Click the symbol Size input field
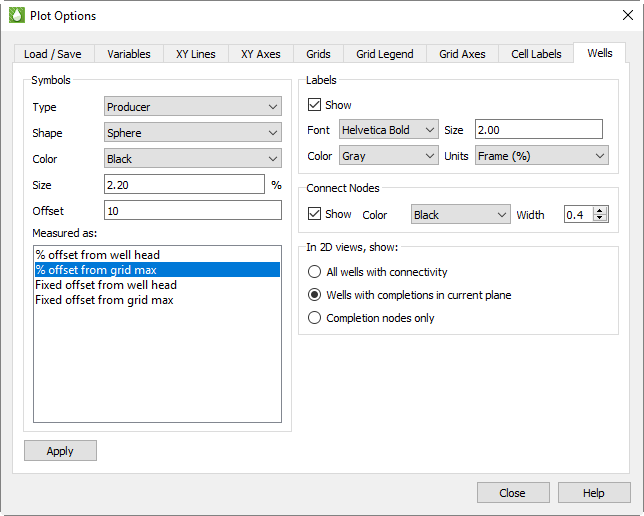Viewport: 644px width, 516px height. pyautogui.click(x=184, y=185)
